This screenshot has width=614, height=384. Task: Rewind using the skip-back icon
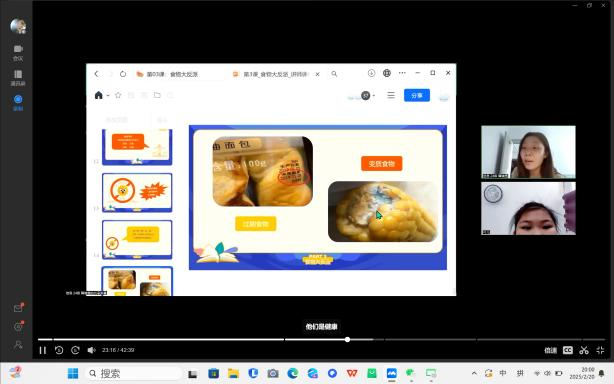[59, 350]
